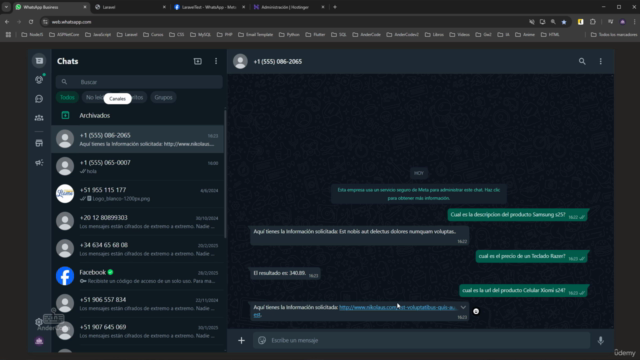Open the Flutter bookmark folder
Image resolution: width=640 pixels, height=360 pixels.
click(x=315, y=35)
